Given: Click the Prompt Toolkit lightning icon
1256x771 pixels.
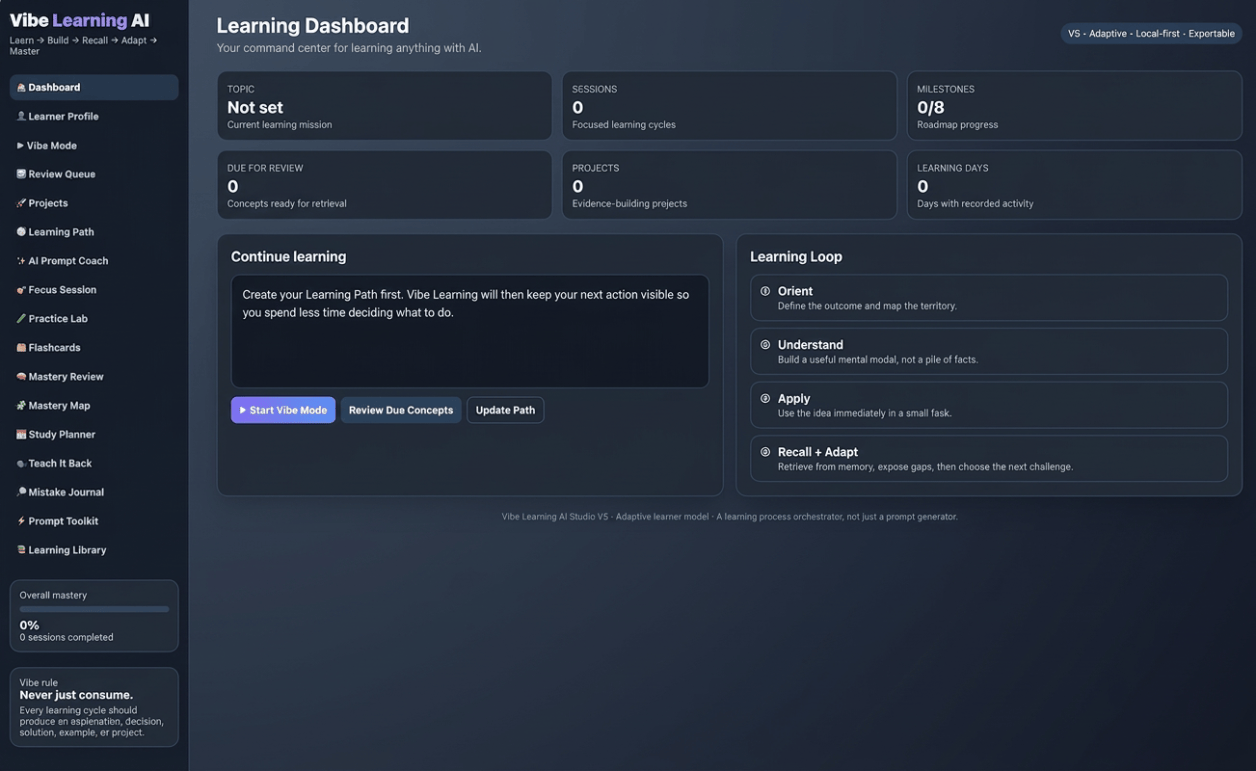Looking at the screenshot, I should (x=21, y=521).
